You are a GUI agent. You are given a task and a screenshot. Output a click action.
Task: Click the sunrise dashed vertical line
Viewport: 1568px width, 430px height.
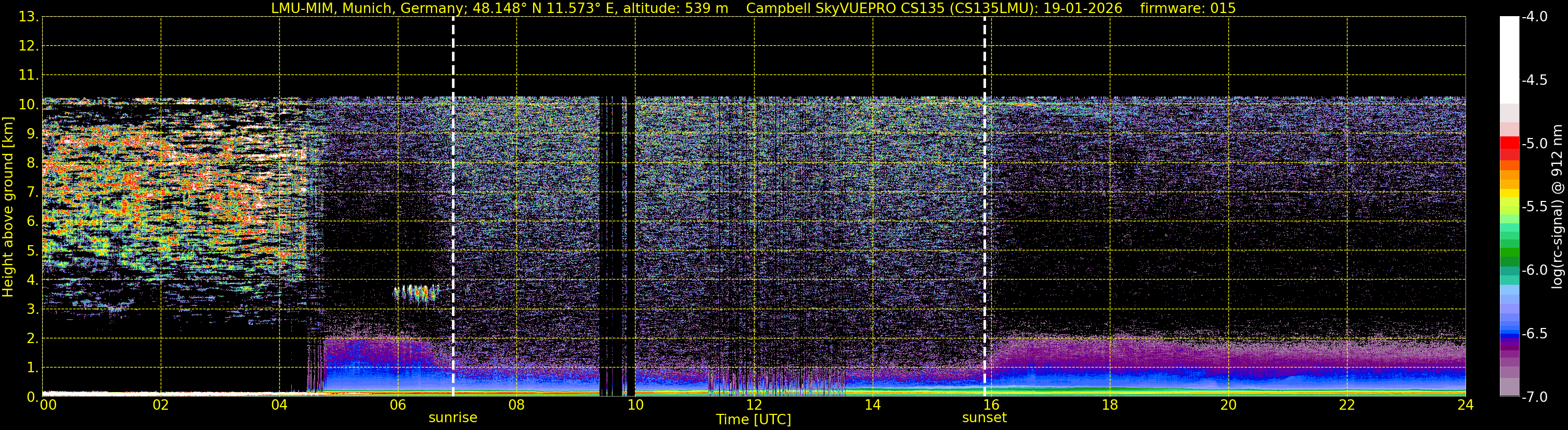(453, 207)
